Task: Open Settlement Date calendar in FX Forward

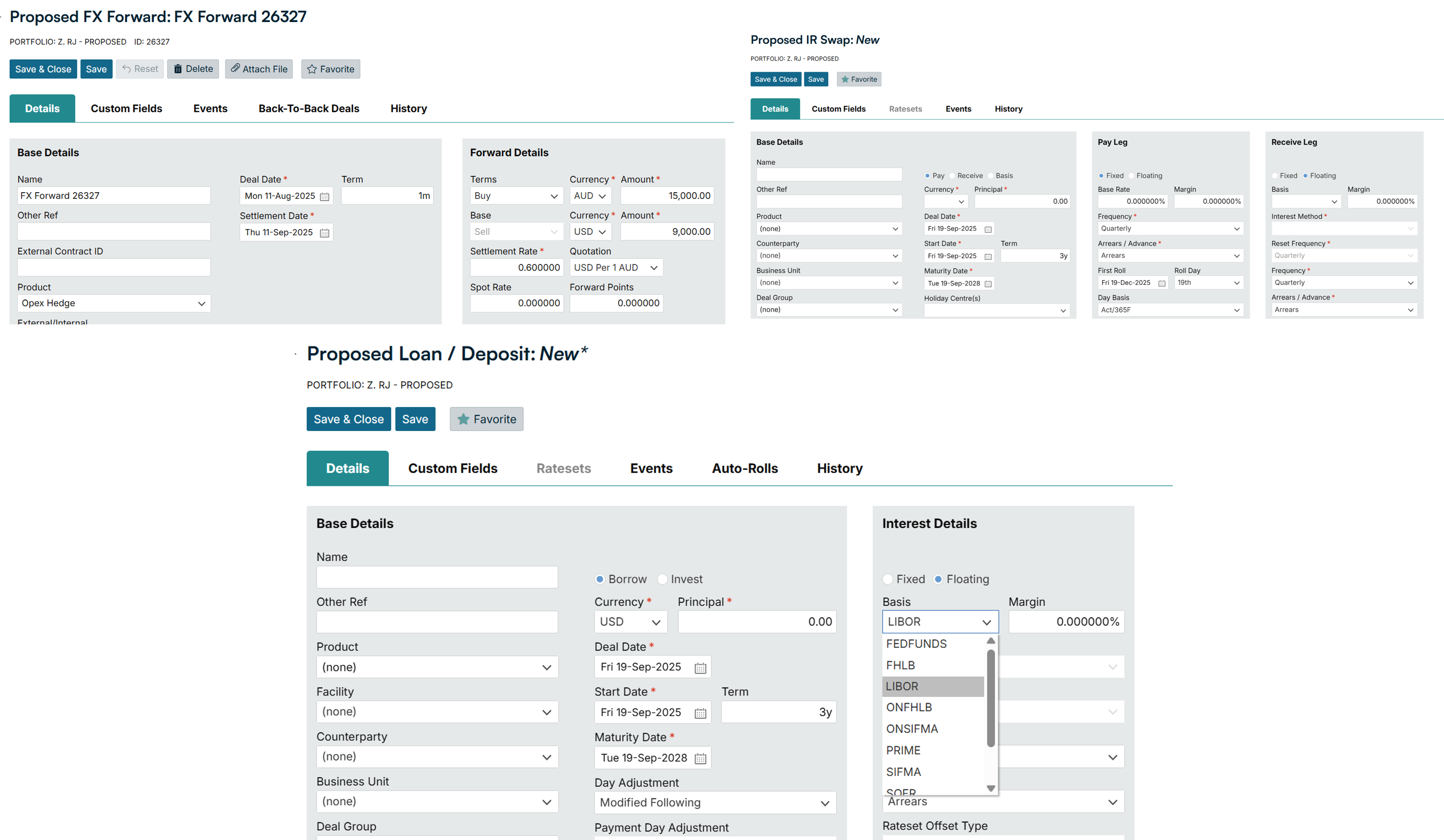Action: coord(324,233)
